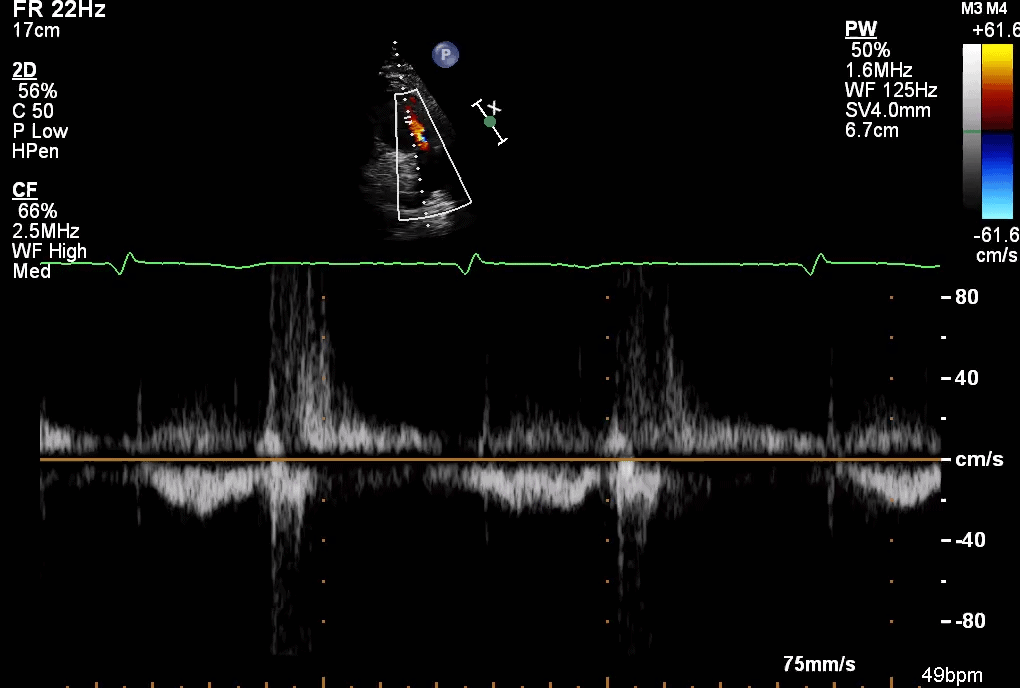Toggle the P Low penetration setting

(x=39, y=131)
